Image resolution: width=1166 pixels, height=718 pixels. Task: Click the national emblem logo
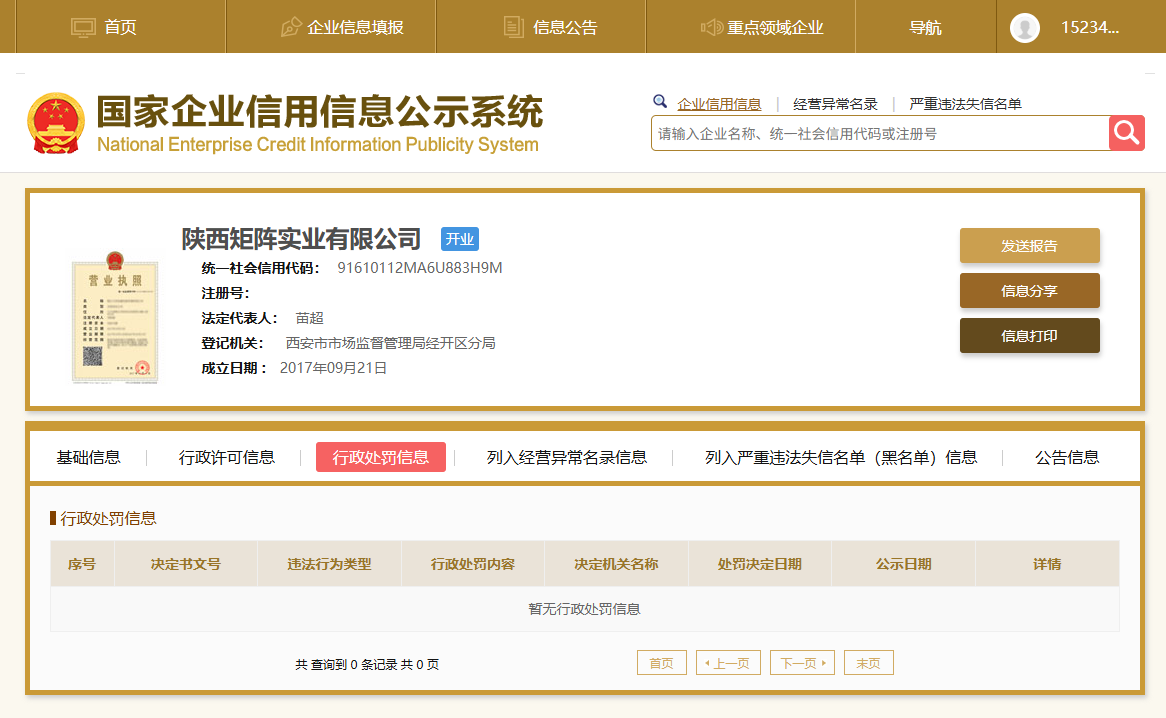click(56, 123)
